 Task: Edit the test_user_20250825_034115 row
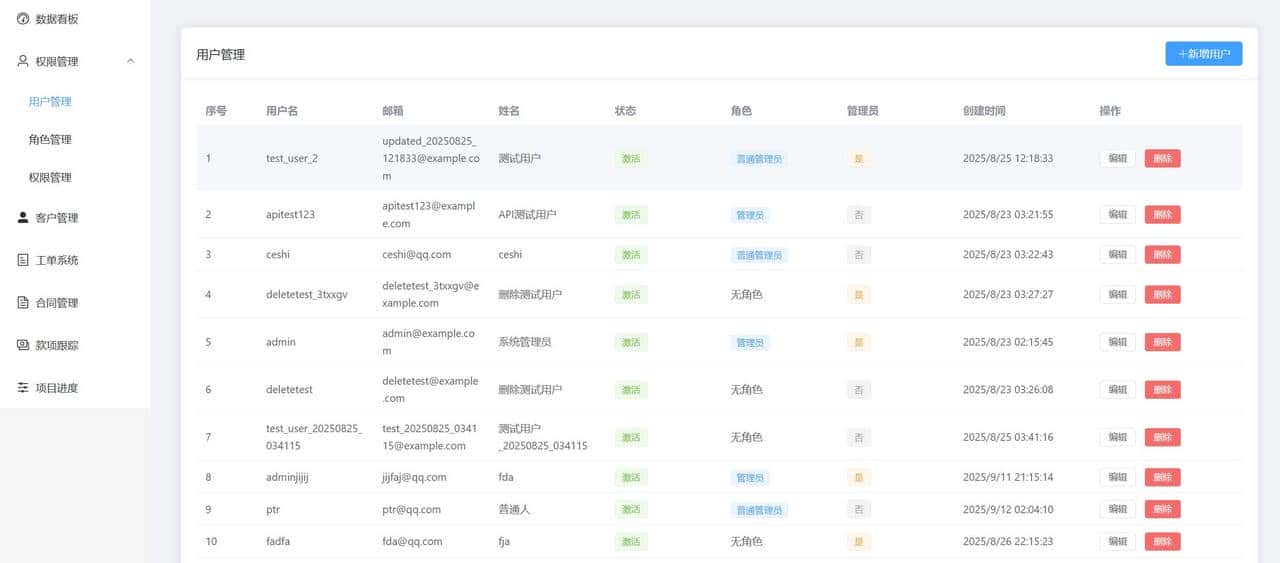tap(1118, 437)
